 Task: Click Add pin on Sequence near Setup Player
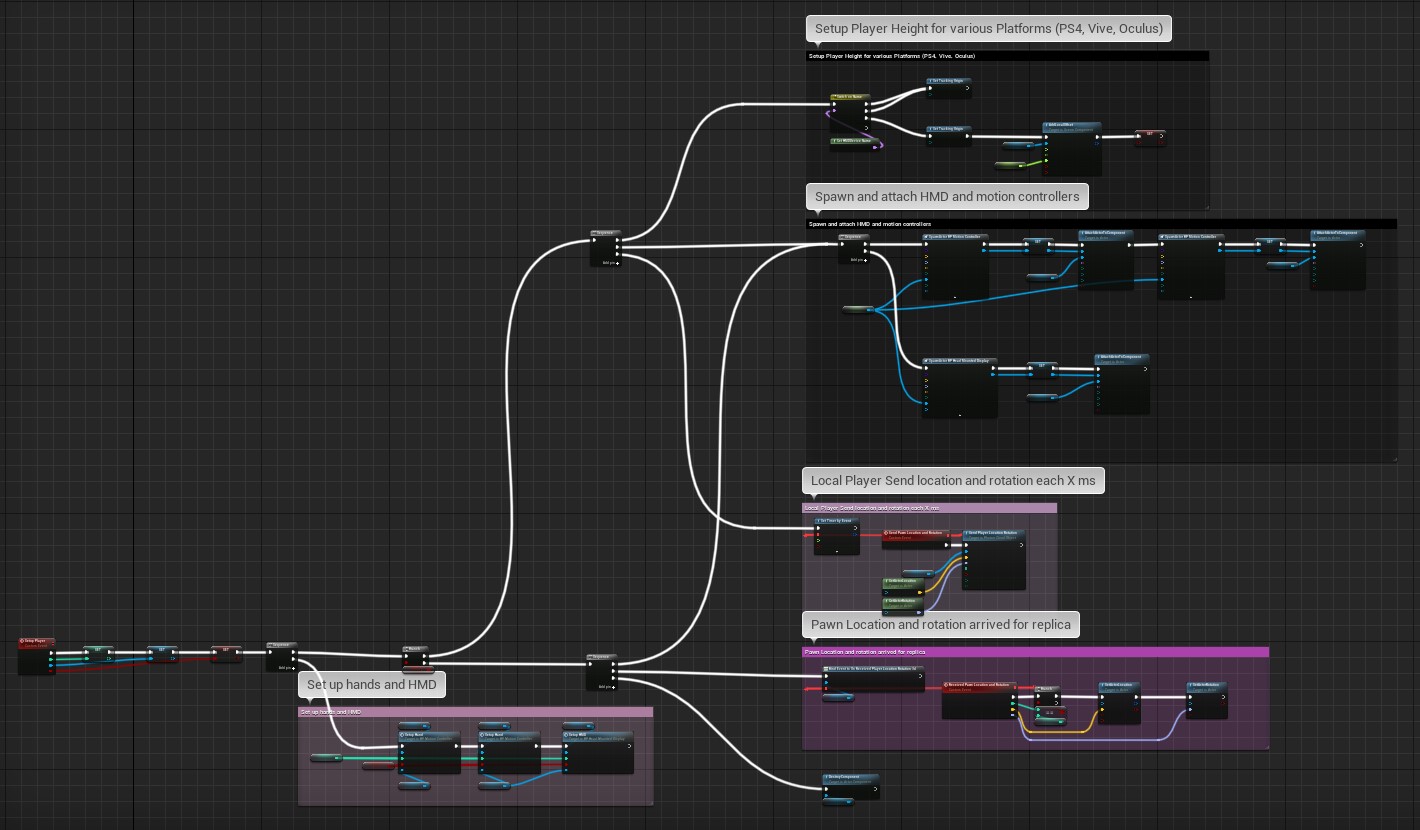point(285,667)
